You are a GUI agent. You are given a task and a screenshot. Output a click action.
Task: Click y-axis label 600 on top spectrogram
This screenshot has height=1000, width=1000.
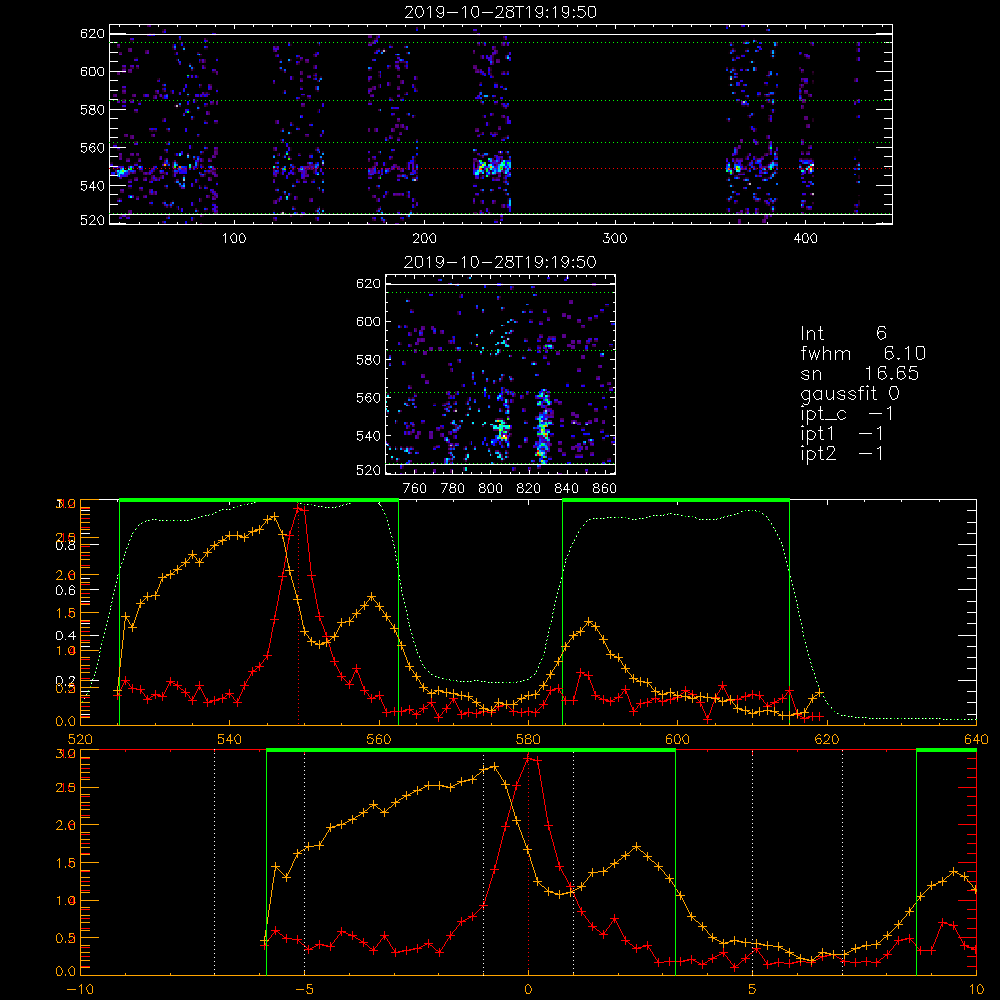92,71
